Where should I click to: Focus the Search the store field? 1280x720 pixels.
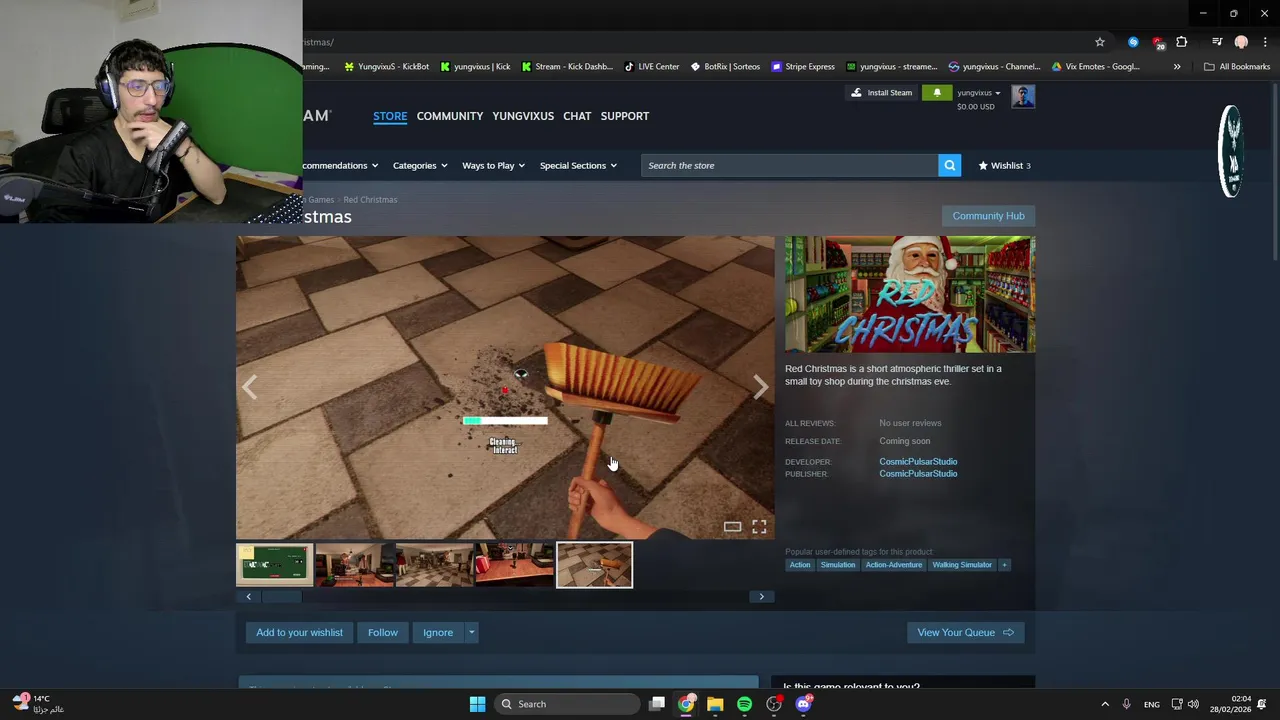(789, 166)
